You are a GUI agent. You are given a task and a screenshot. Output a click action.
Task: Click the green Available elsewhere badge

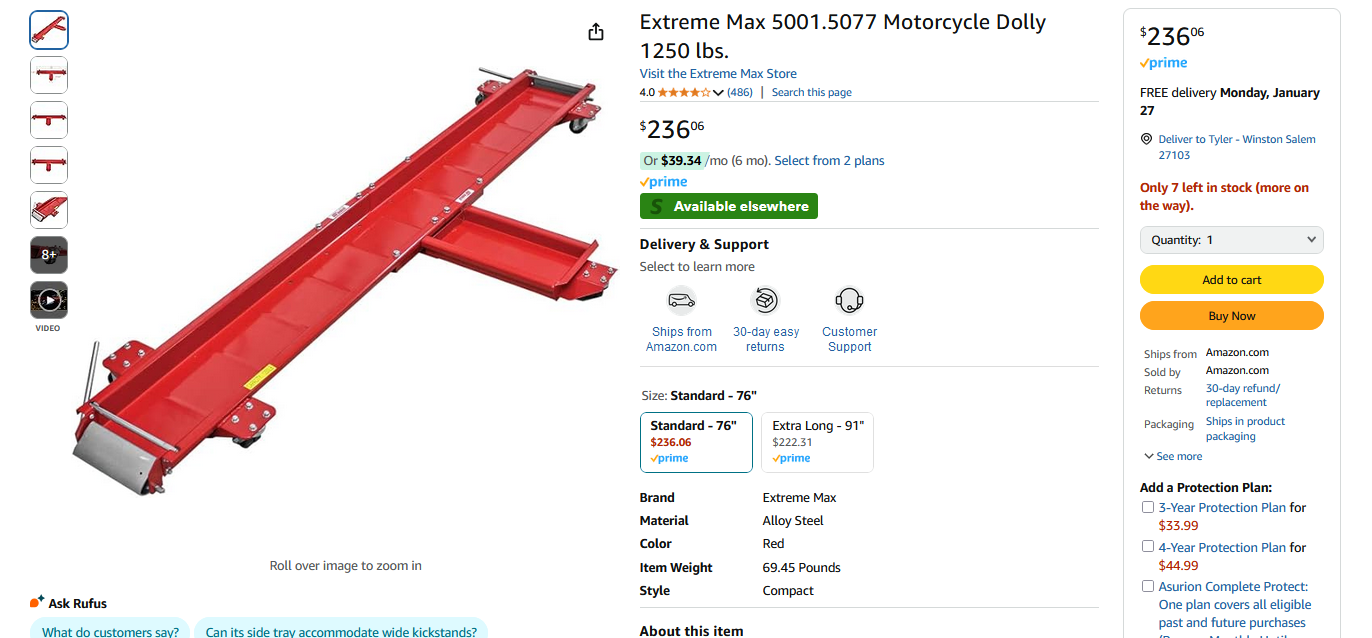click(728, 206)
